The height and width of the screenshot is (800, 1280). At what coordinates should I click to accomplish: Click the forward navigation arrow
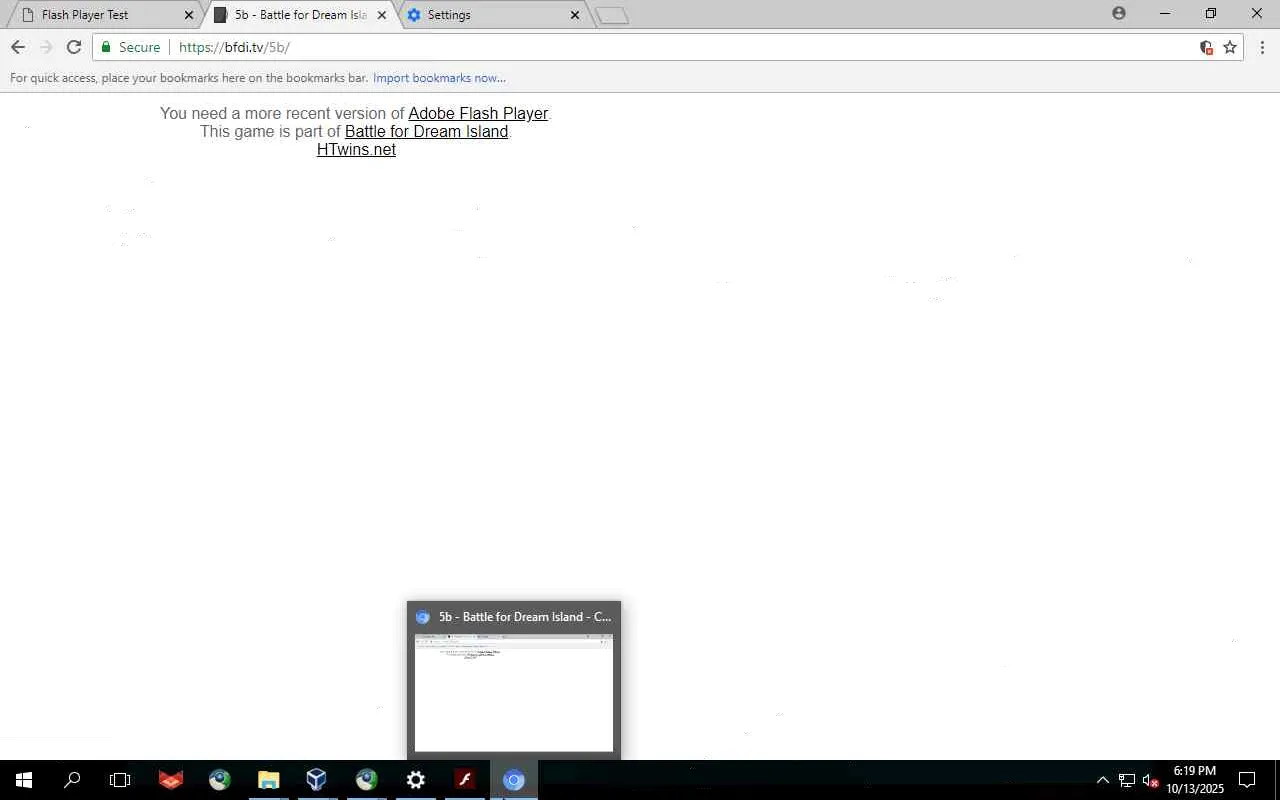tap(46, 47)
